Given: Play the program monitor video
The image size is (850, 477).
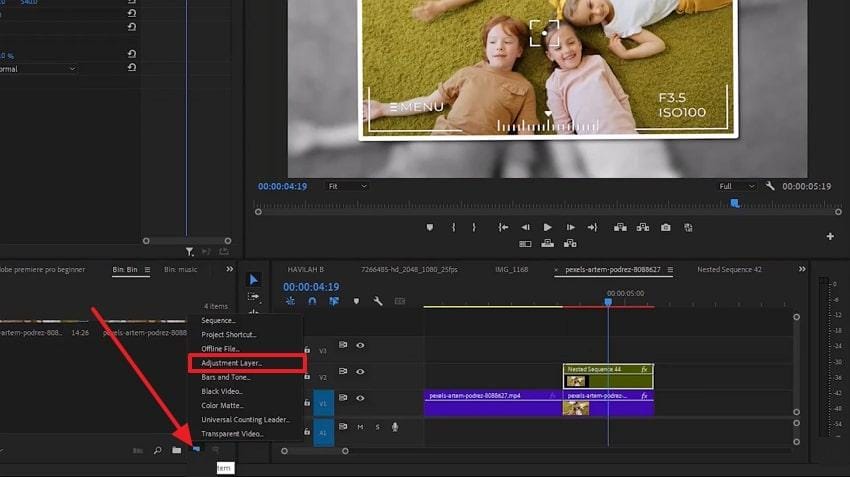Looking at the screenshot, I should tap(548, 228).
